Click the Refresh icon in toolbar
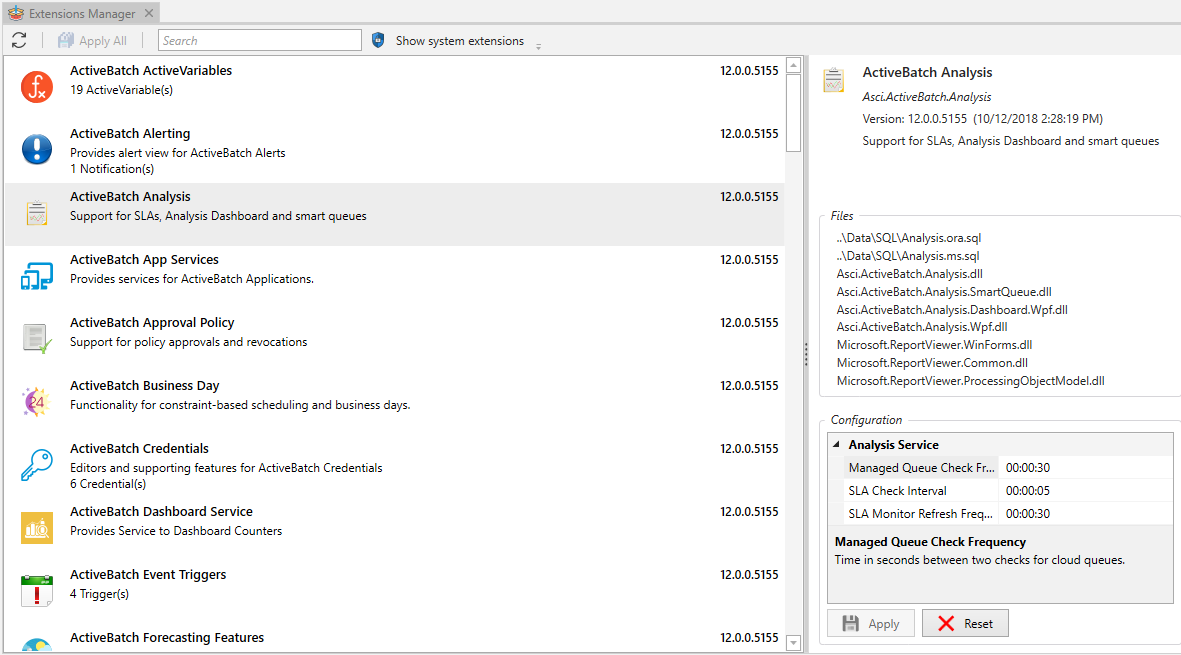The image size is (1181, 655). 20,41
